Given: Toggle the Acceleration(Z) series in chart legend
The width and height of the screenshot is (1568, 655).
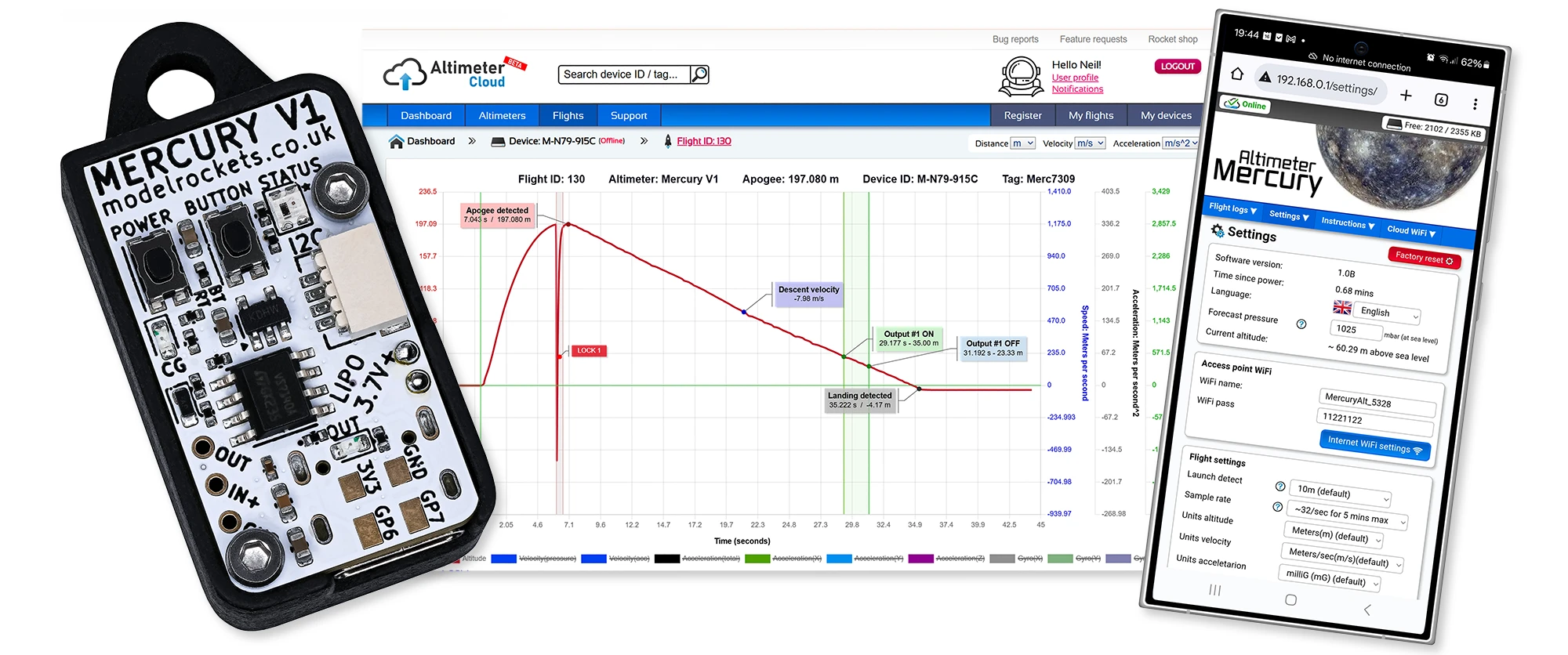Looking at the screenshot, I should click(x=947, y=559).
